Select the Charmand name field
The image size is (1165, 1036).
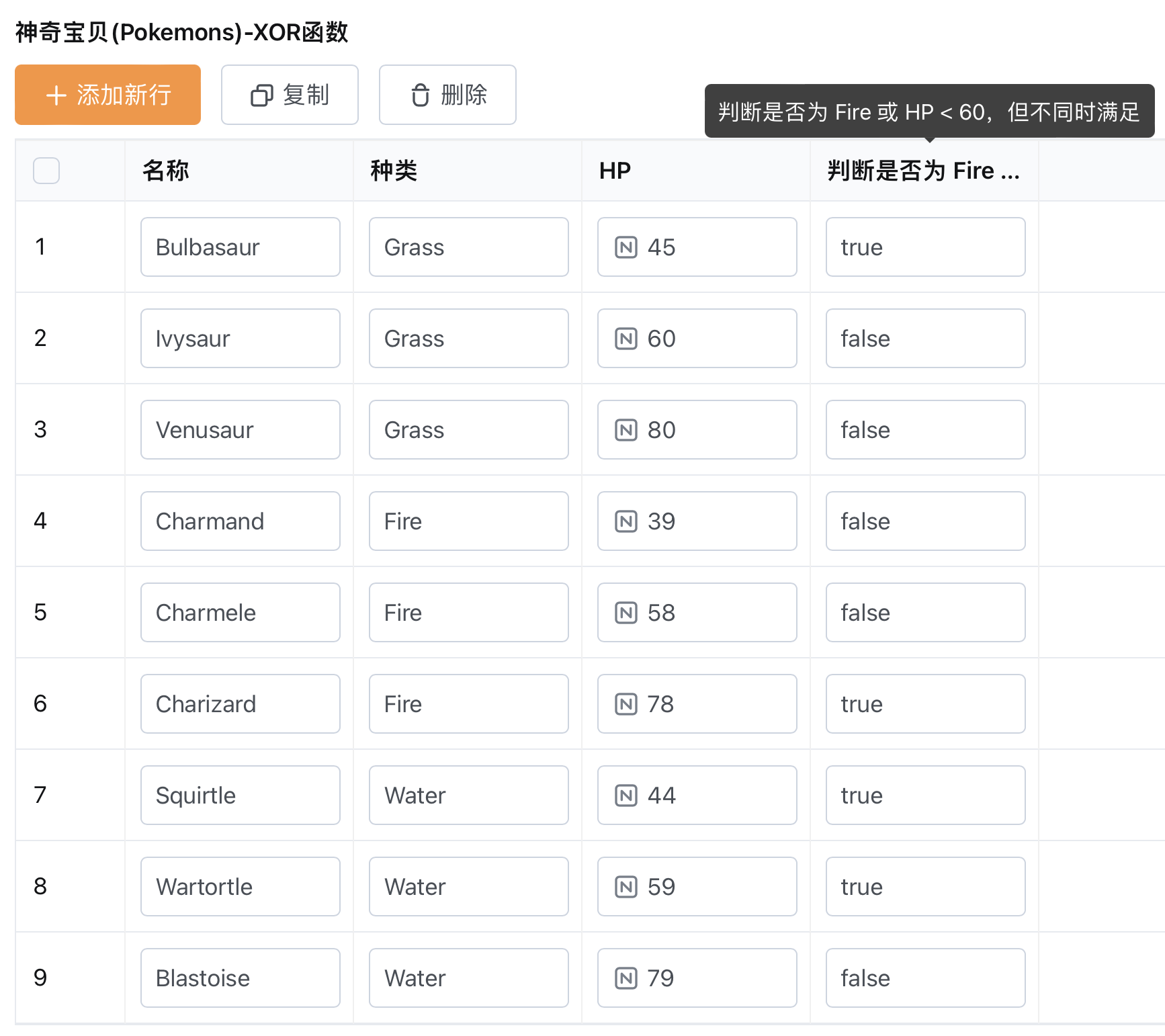point(241,521)
